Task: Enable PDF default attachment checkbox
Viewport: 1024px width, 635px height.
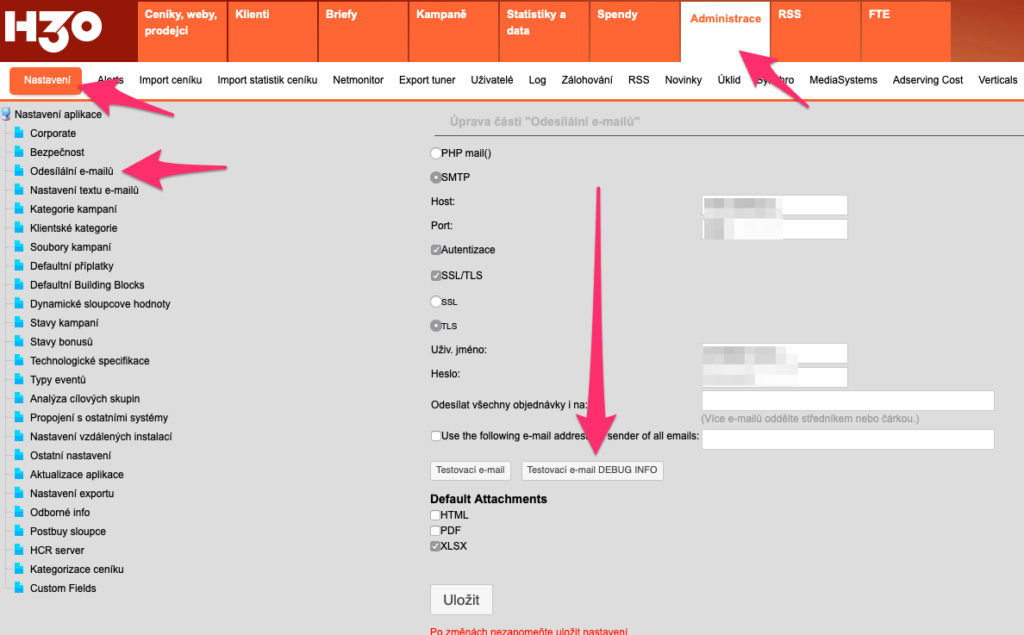Action: click(x=435, y=531)
